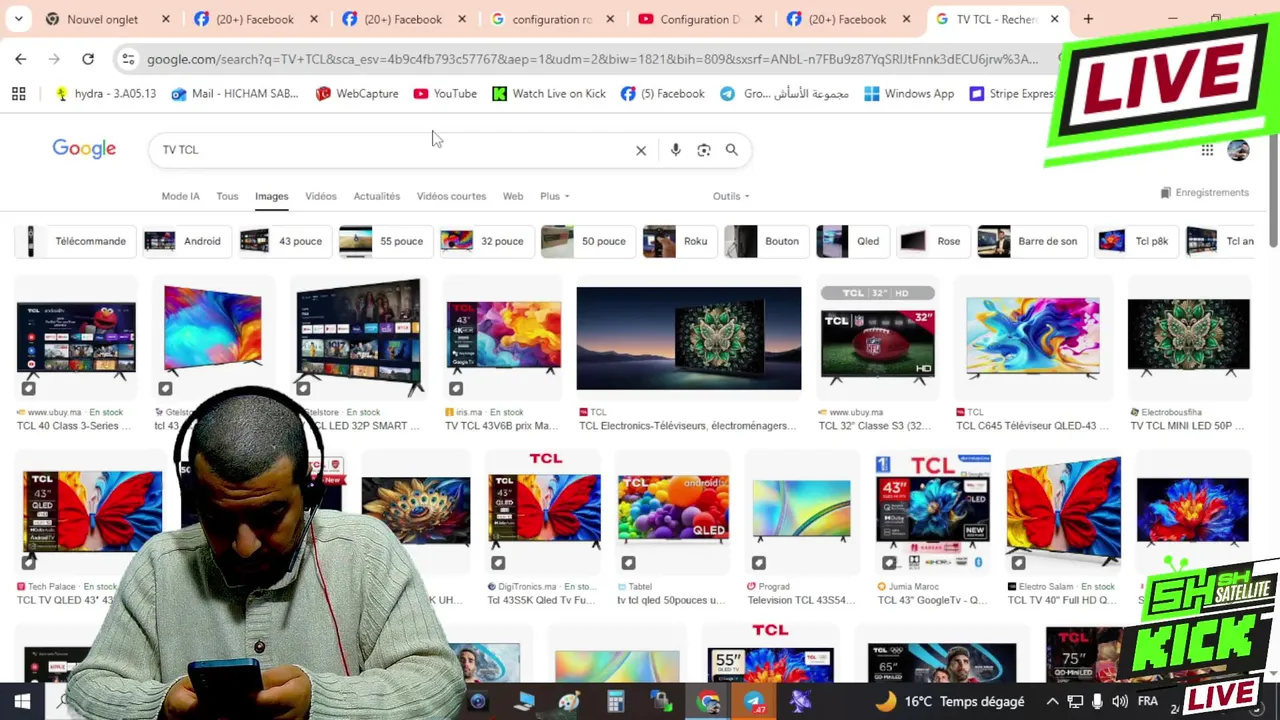
Task: Expand the Plus dropdown menu
Action: (x=555, y=196)
